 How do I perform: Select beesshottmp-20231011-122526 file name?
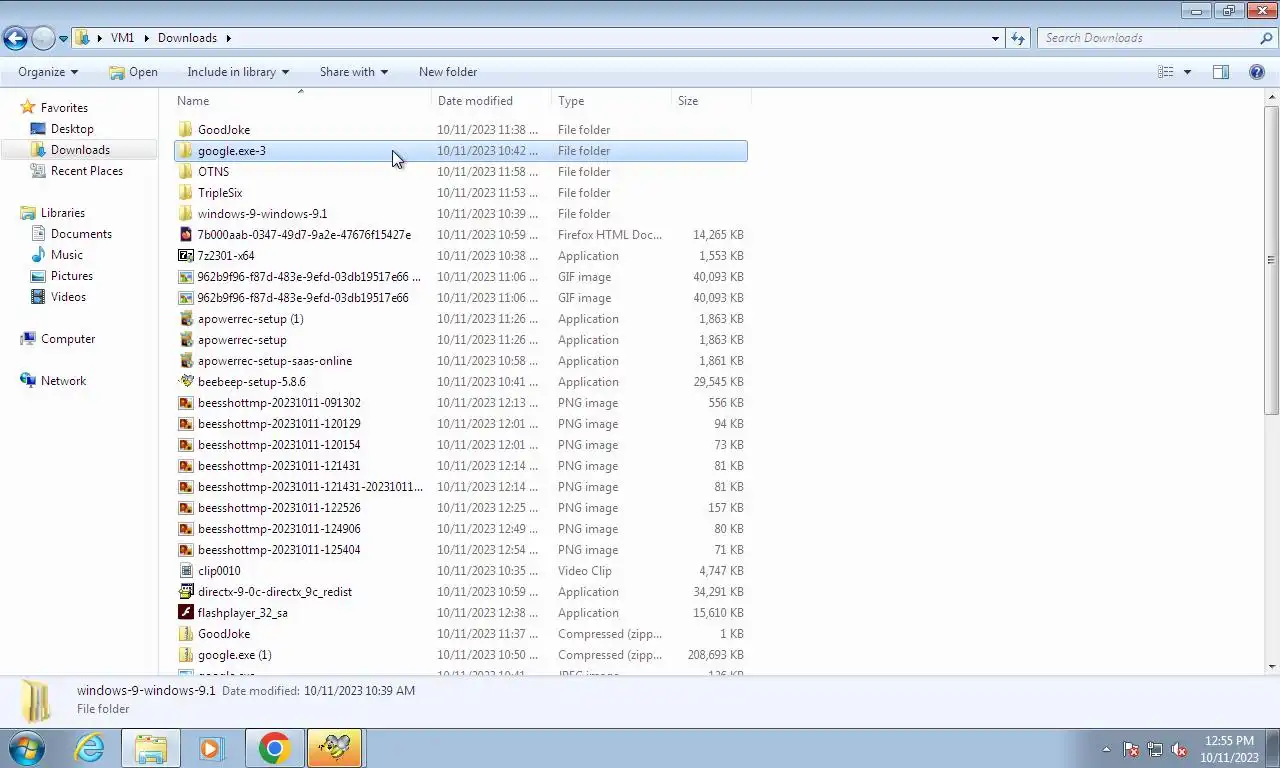pyautogui.click(x=279, y=508)
